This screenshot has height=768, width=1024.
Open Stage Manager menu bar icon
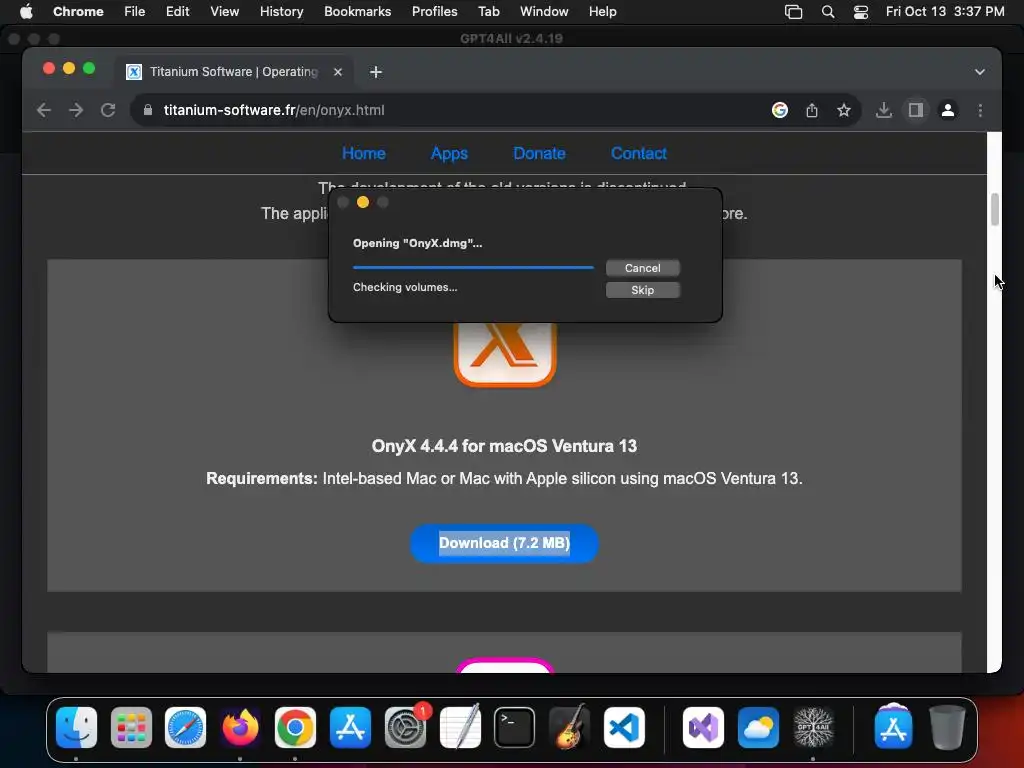[793, 12]
